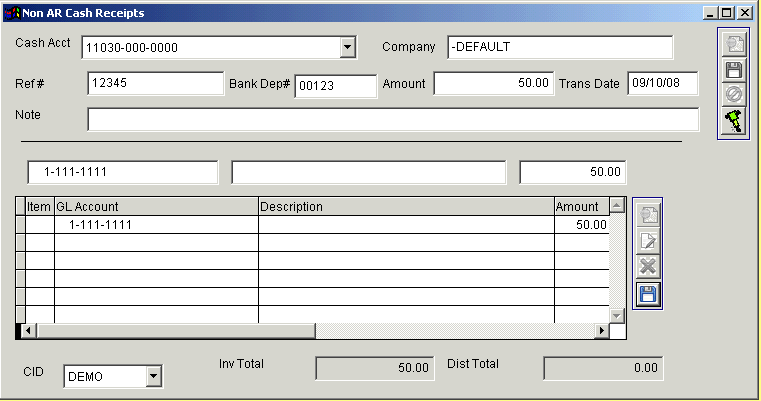761x401 pixels.
Task: Click the GL Account column header
Action: [x=155, y=207]
